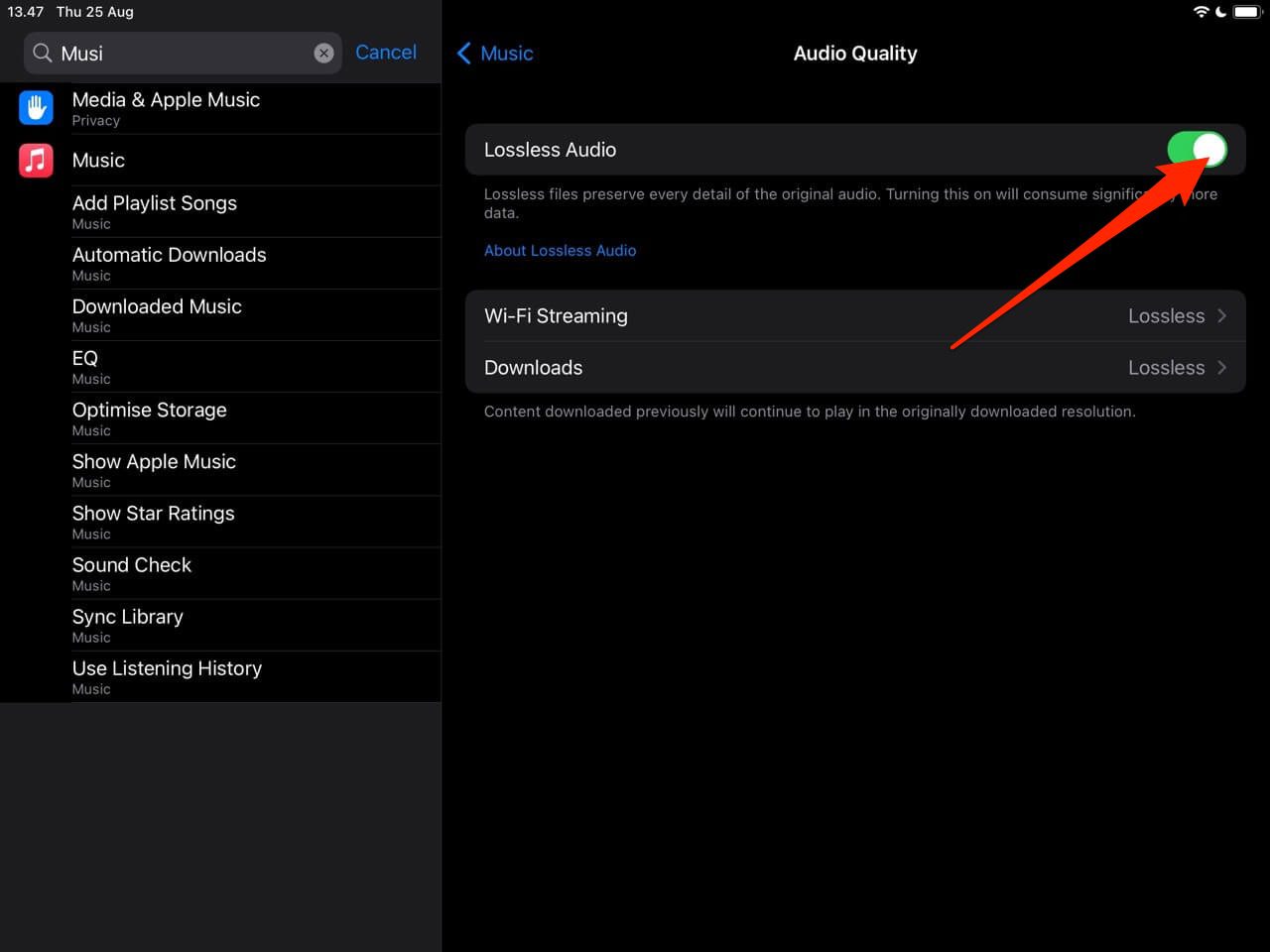Click the Music app icon

[36, 160]
